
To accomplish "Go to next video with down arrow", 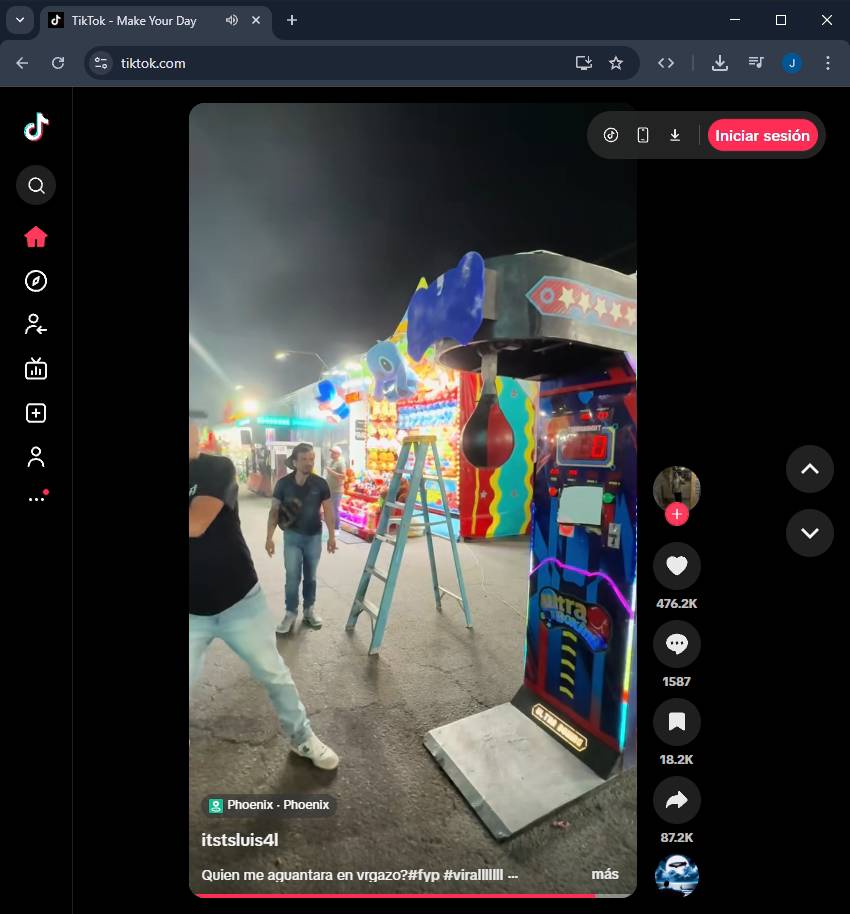I will click(809, 533).
